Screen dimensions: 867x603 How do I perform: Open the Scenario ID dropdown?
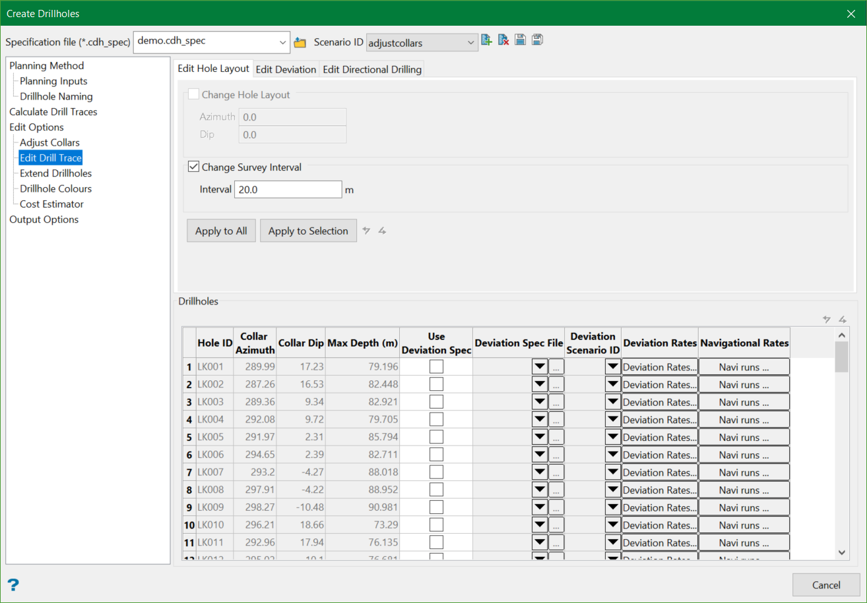tap(470, 43)
